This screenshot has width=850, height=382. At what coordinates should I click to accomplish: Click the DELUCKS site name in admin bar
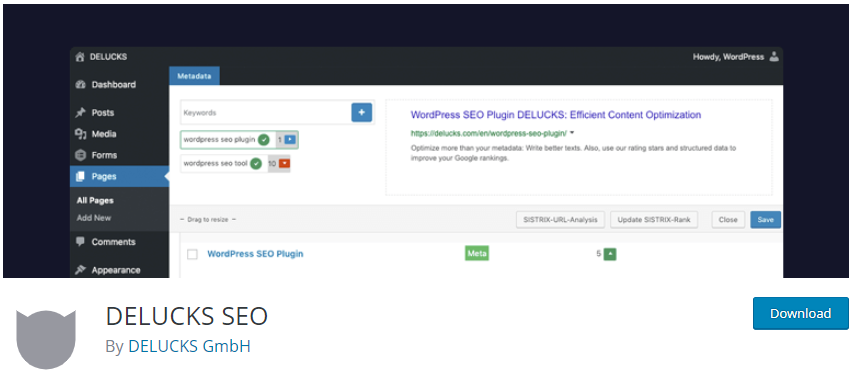[x=109, y=57]
